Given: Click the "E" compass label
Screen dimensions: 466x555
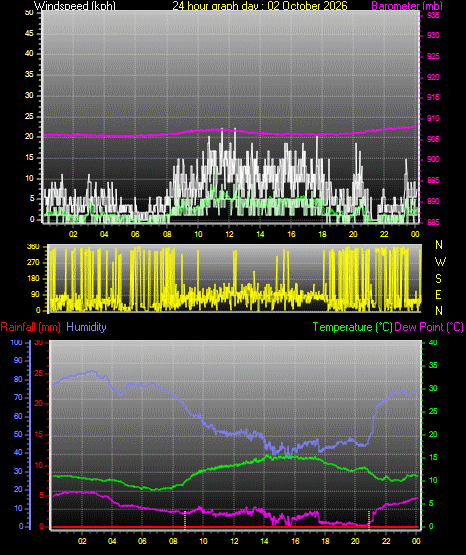Looking at the screenshot, I should coord(438,294).
